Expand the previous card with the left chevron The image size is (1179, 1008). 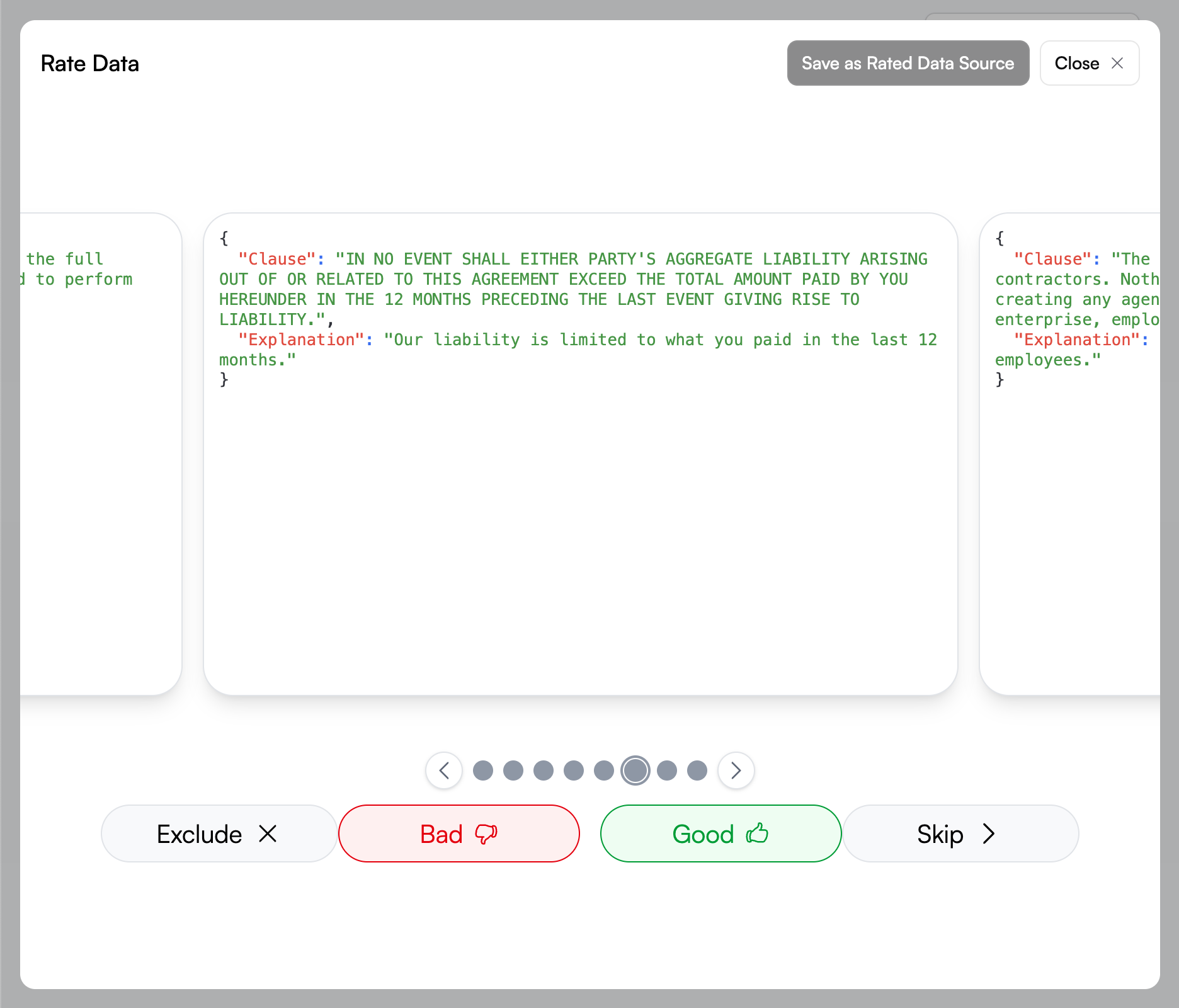coord(444,770)
